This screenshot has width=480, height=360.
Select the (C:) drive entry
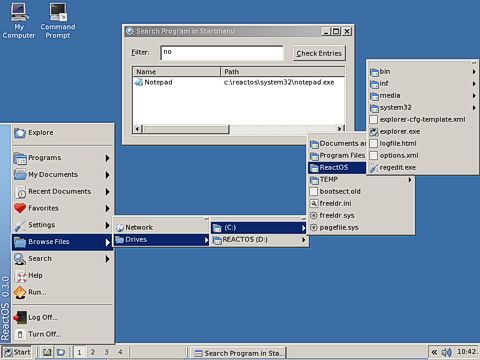[259, 228]
